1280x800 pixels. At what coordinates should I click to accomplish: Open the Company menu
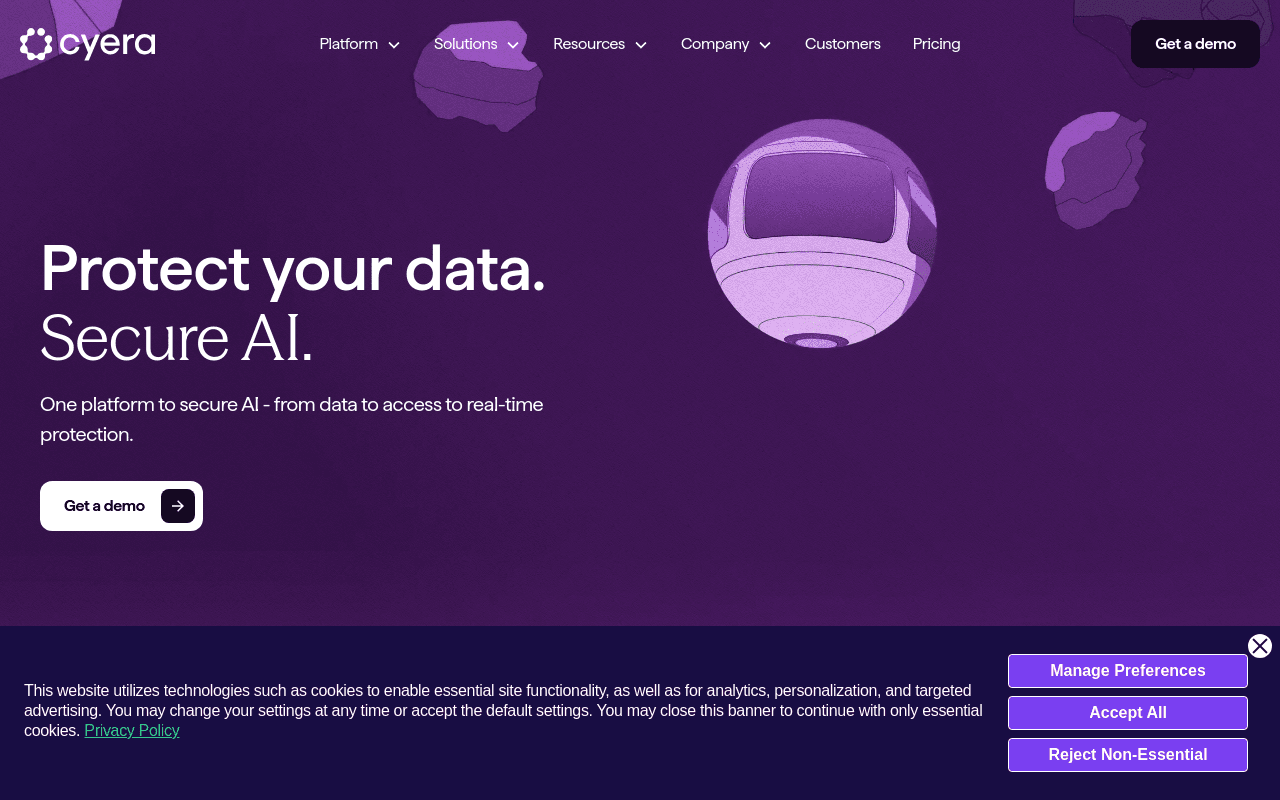pos(715,44)
